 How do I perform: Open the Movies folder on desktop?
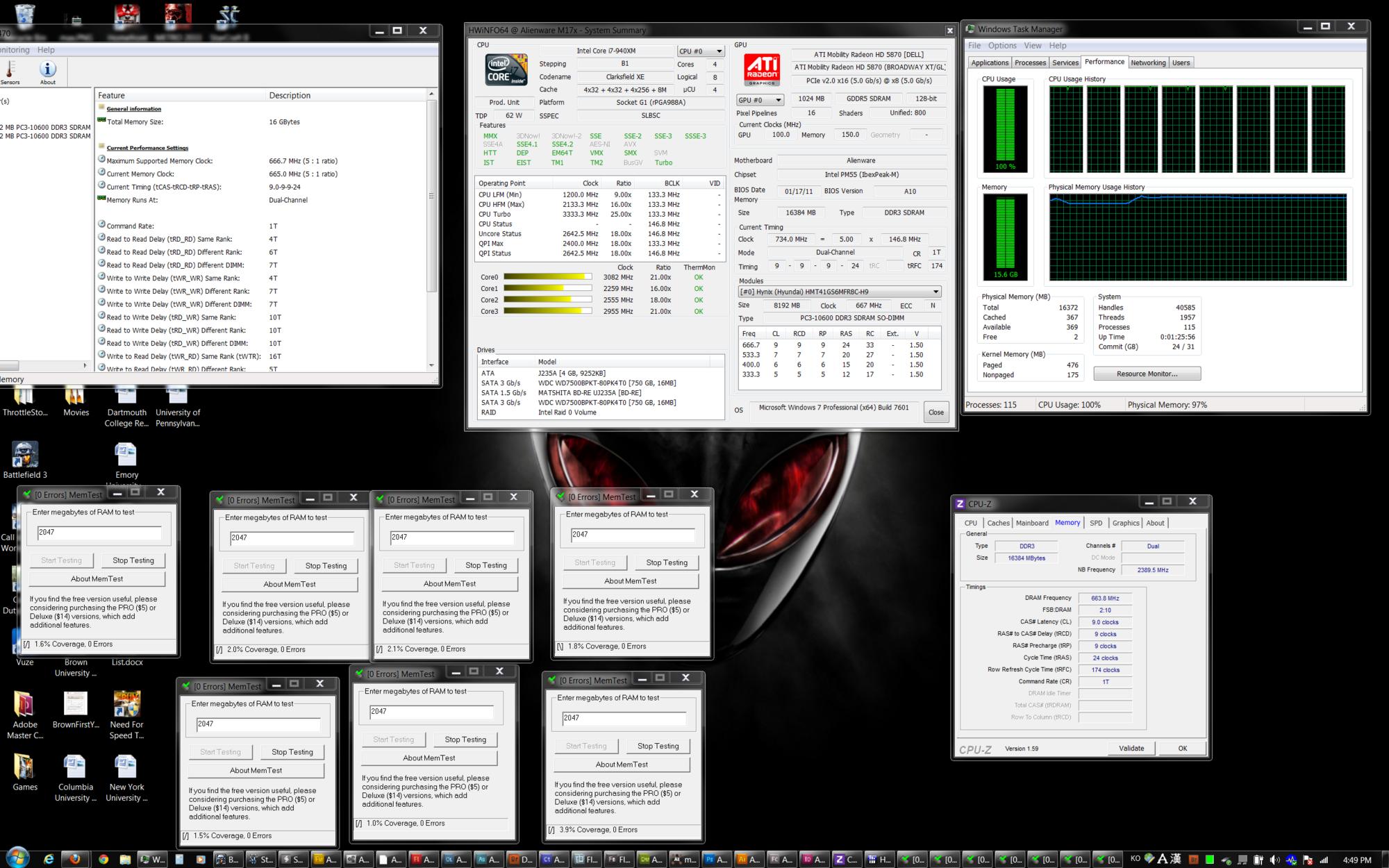tap(76, 403)
